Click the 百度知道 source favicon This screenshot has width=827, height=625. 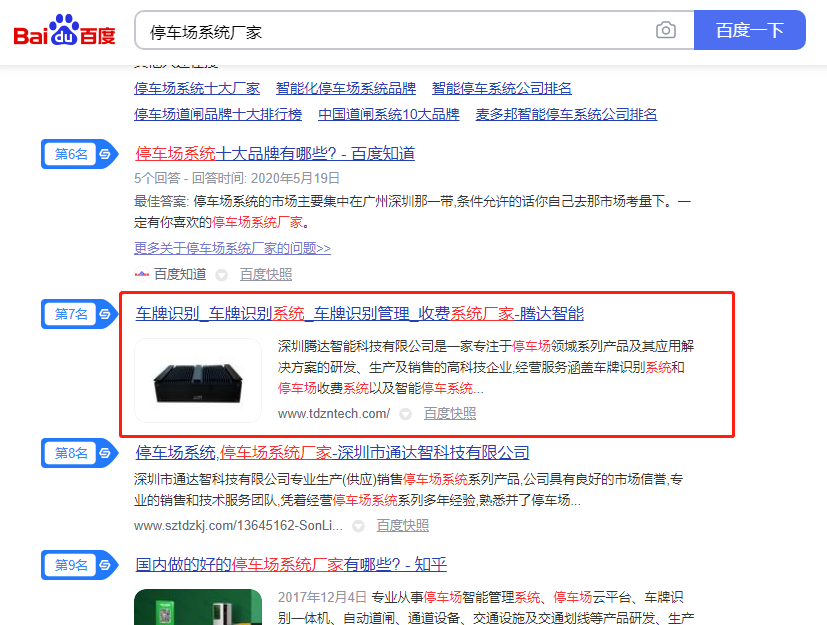coord(141,274)
